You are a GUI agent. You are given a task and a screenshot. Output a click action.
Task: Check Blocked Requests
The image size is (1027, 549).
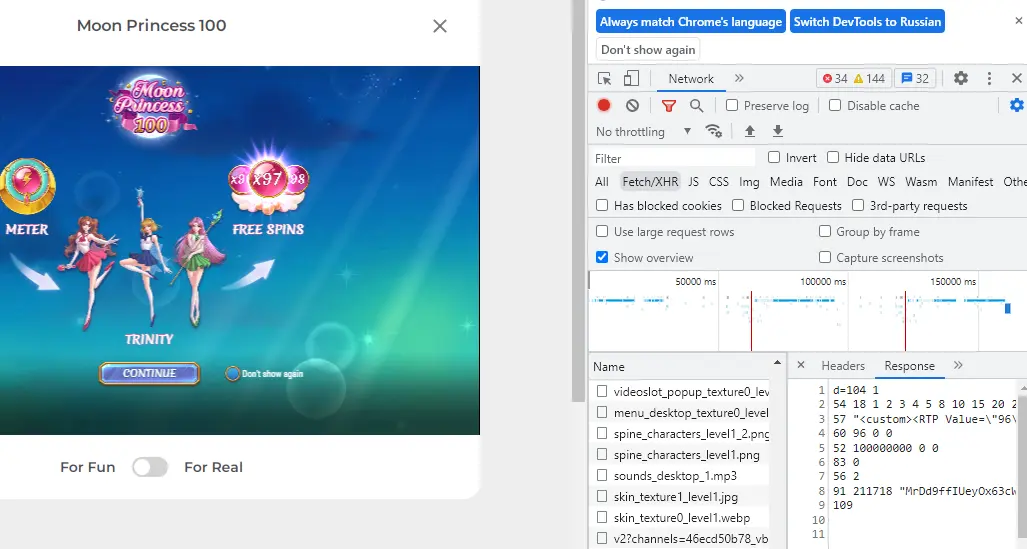click(x=738, y=205)
